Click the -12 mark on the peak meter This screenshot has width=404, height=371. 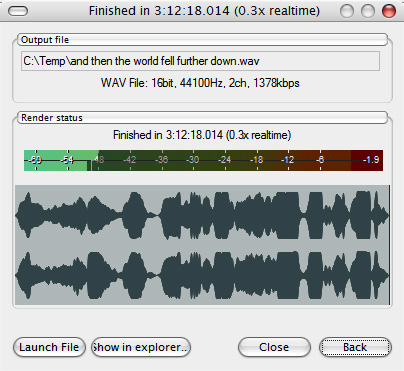(x=287, y=160)
